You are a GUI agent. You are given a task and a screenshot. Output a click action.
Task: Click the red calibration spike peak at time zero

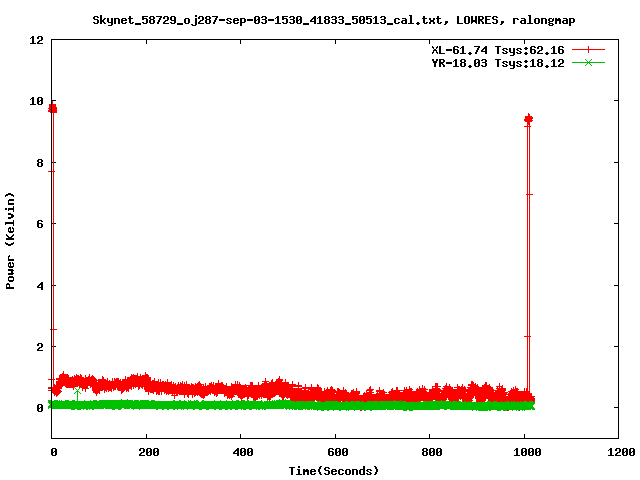52,109
